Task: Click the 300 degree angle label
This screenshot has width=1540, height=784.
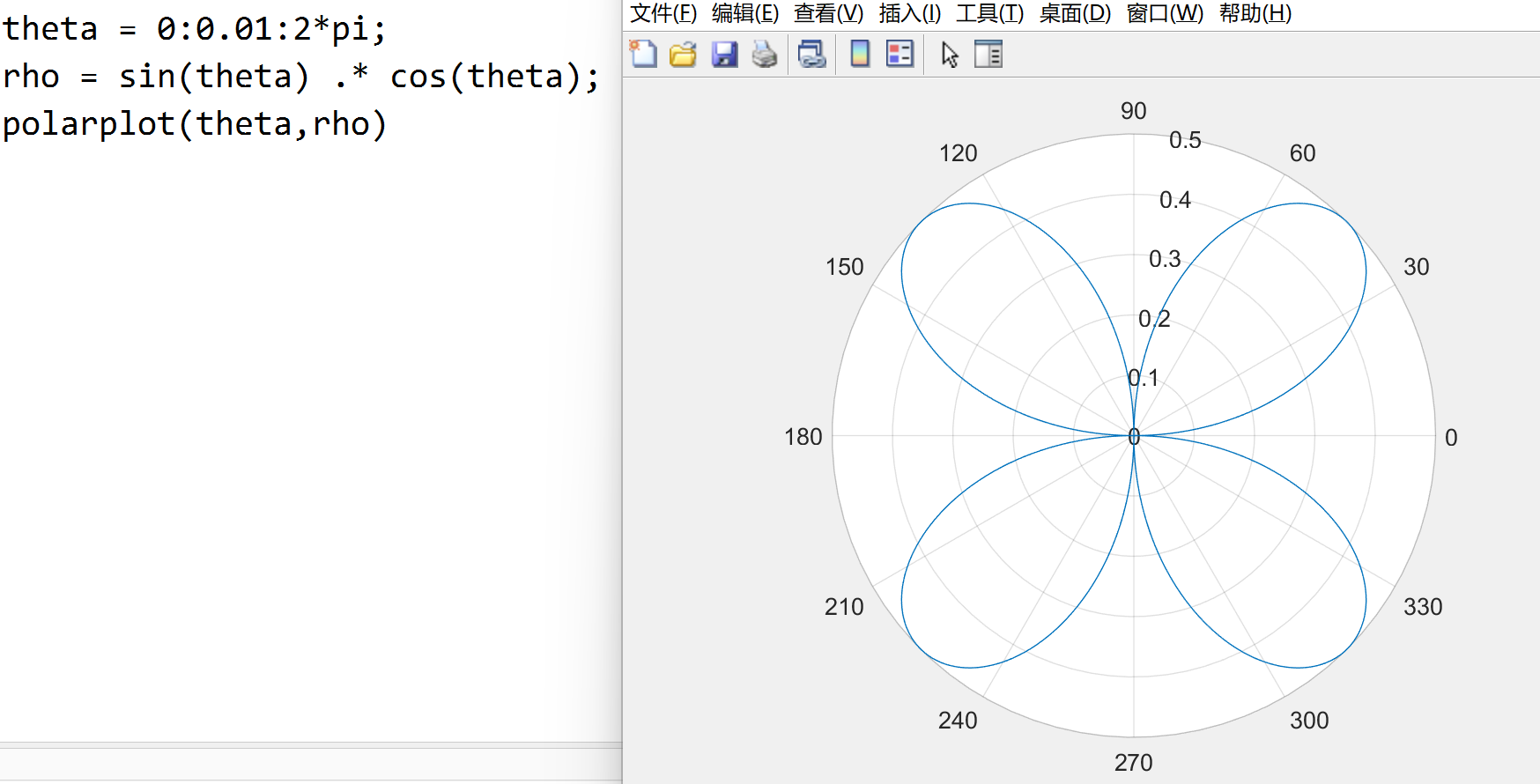Action: pos(1309,721)
